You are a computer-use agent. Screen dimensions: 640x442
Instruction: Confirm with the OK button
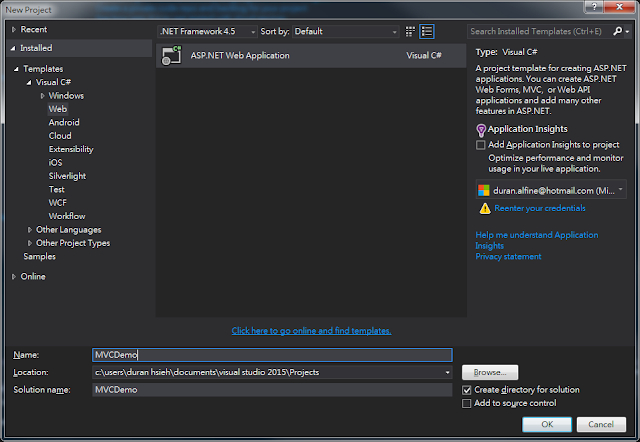(x=547, y=424)
